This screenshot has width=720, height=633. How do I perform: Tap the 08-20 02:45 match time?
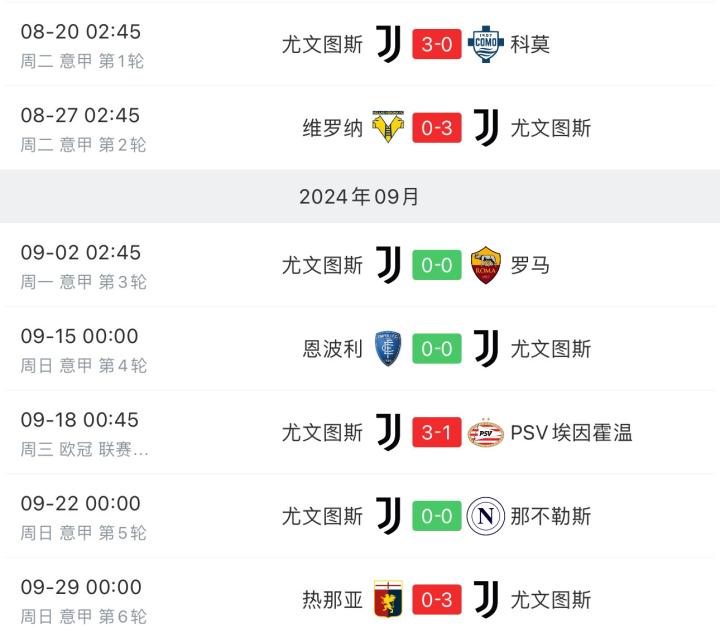(x=80, y=32)
